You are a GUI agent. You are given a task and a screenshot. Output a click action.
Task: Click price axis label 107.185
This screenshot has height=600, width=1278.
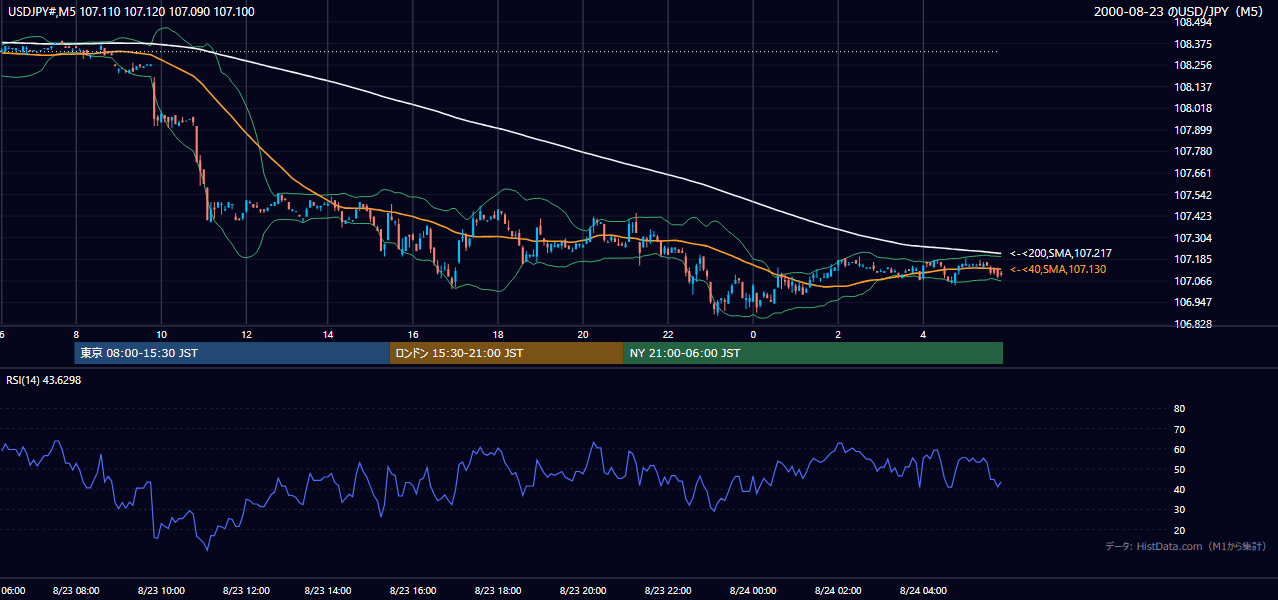point(1193,259)
